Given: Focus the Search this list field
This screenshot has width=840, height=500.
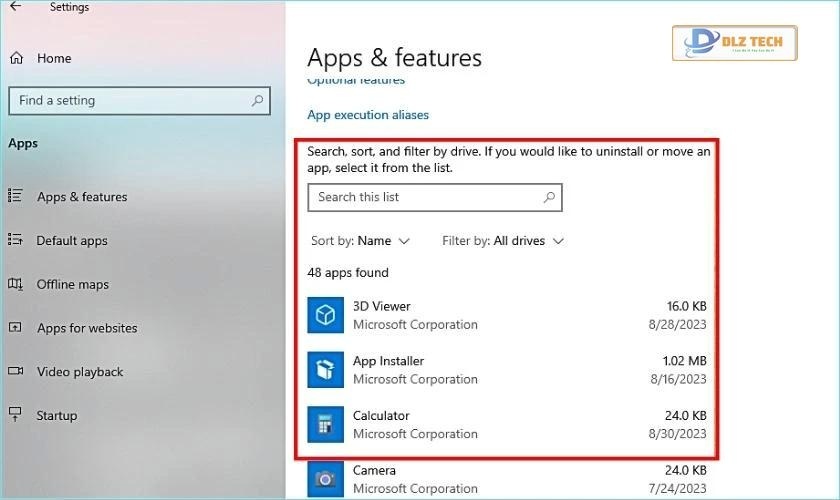Looking at the screenshot, I should click(x=425, y=197).
